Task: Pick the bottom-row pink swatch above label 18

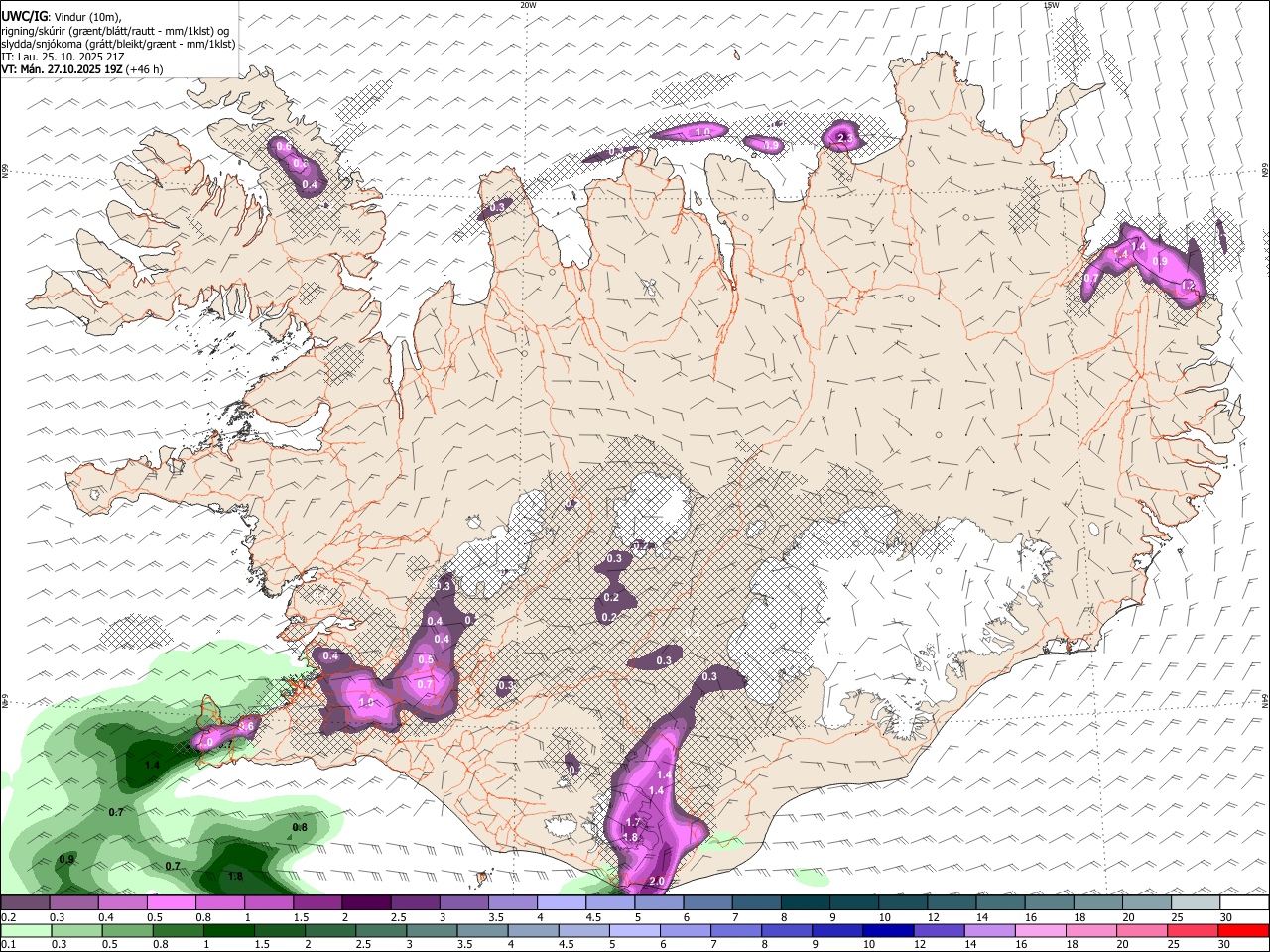Action: [1091, 931]
